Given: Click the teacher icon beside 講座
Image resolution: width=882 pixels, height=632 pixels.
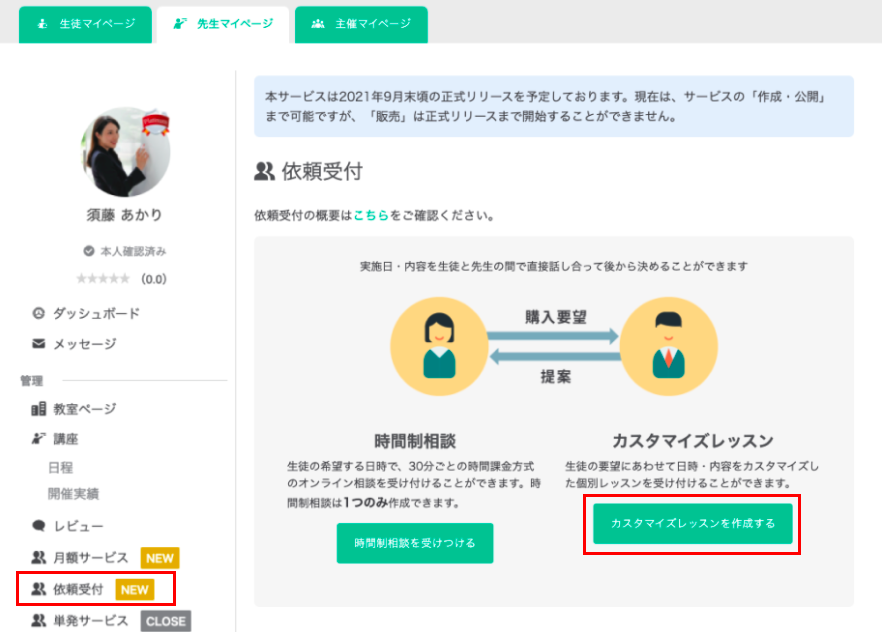Looking at the screenshot, I should coord(38,439).
